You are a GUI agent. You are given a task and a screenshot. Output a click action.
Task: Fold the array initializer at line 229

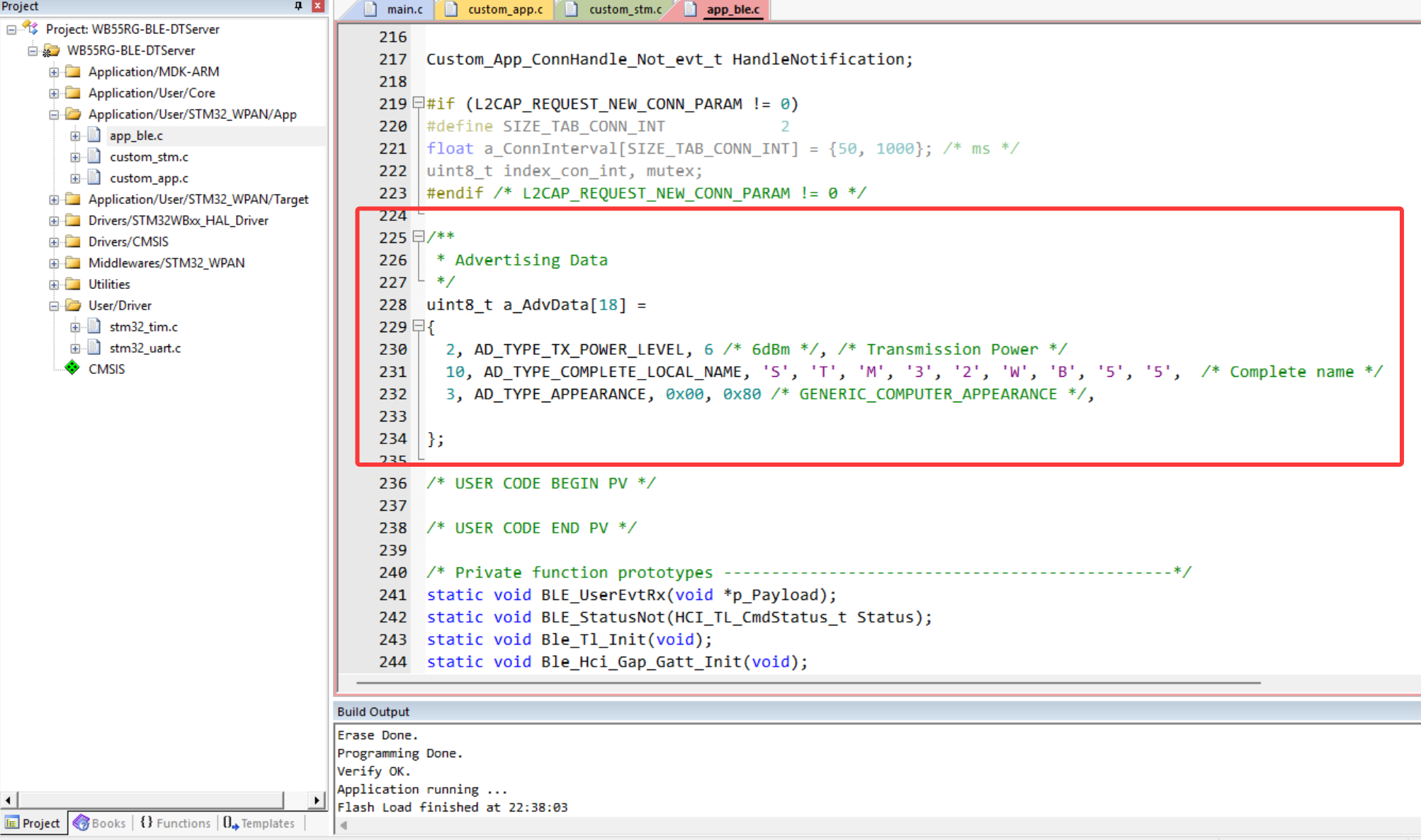[x=418, y=326]
